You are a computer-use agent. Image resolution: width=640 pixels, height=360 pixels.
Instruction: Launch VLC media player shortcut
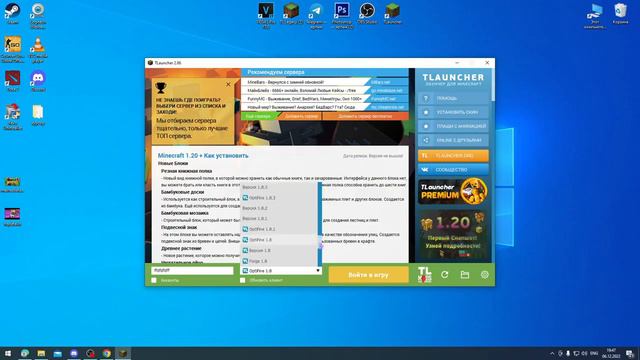(38, 50)
